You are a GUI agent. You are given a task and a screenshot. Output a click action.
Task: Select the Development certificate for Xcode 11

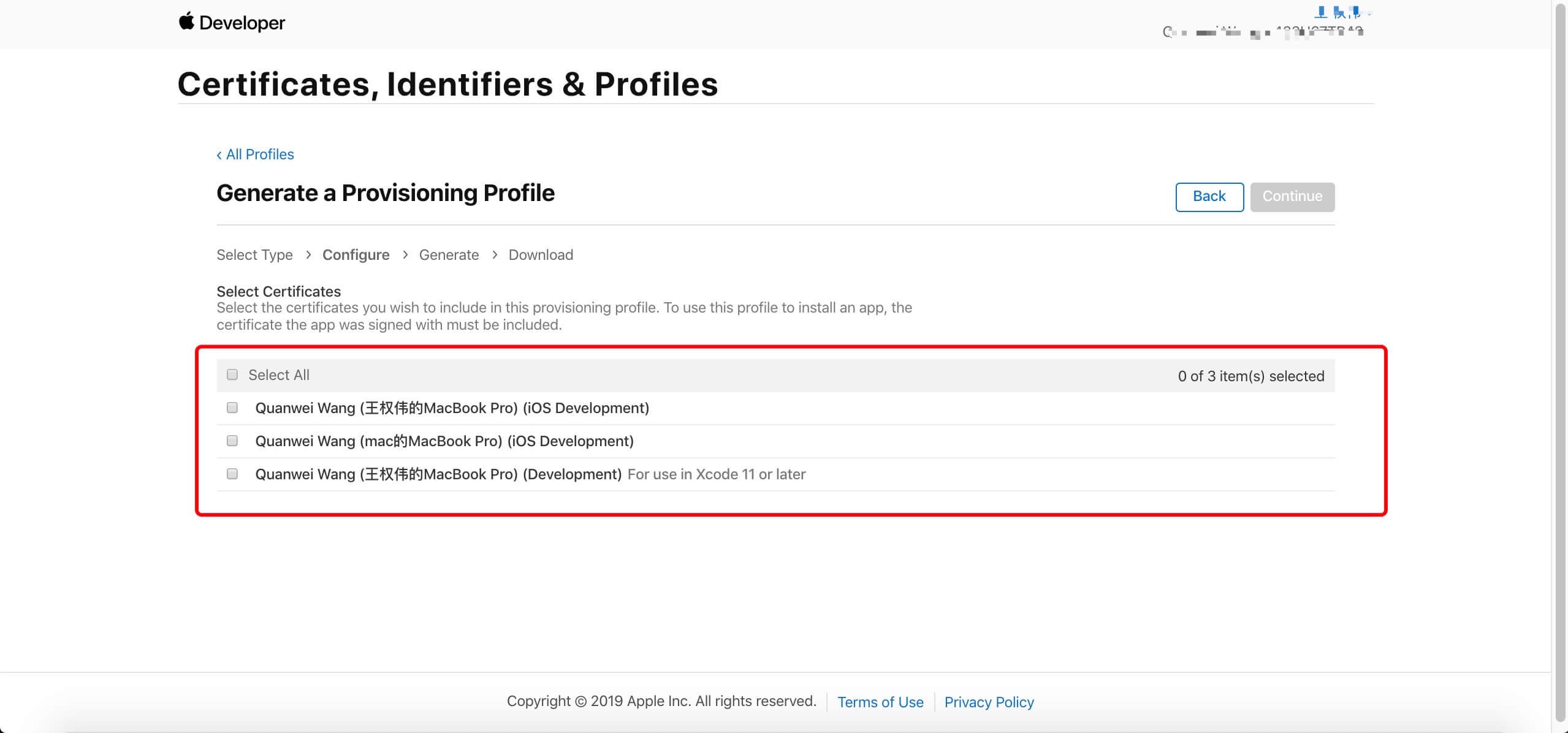pyautogui.click(x=232, y=474)
